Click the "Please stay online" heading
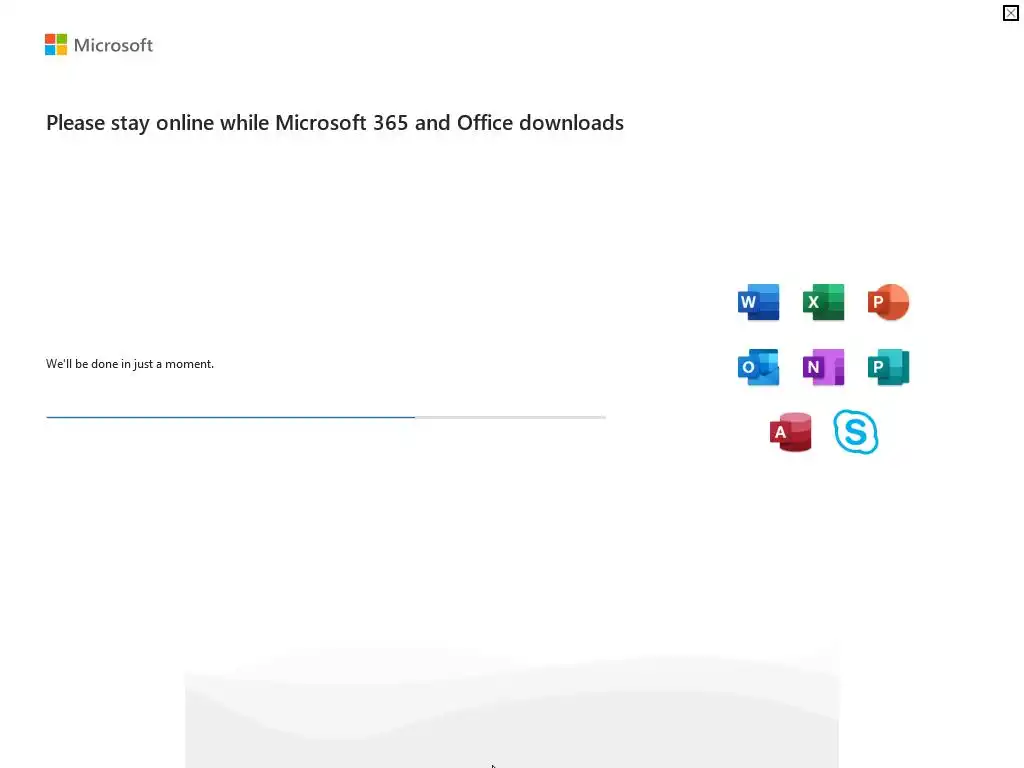1024x768 pixels. tap(334, 123)
